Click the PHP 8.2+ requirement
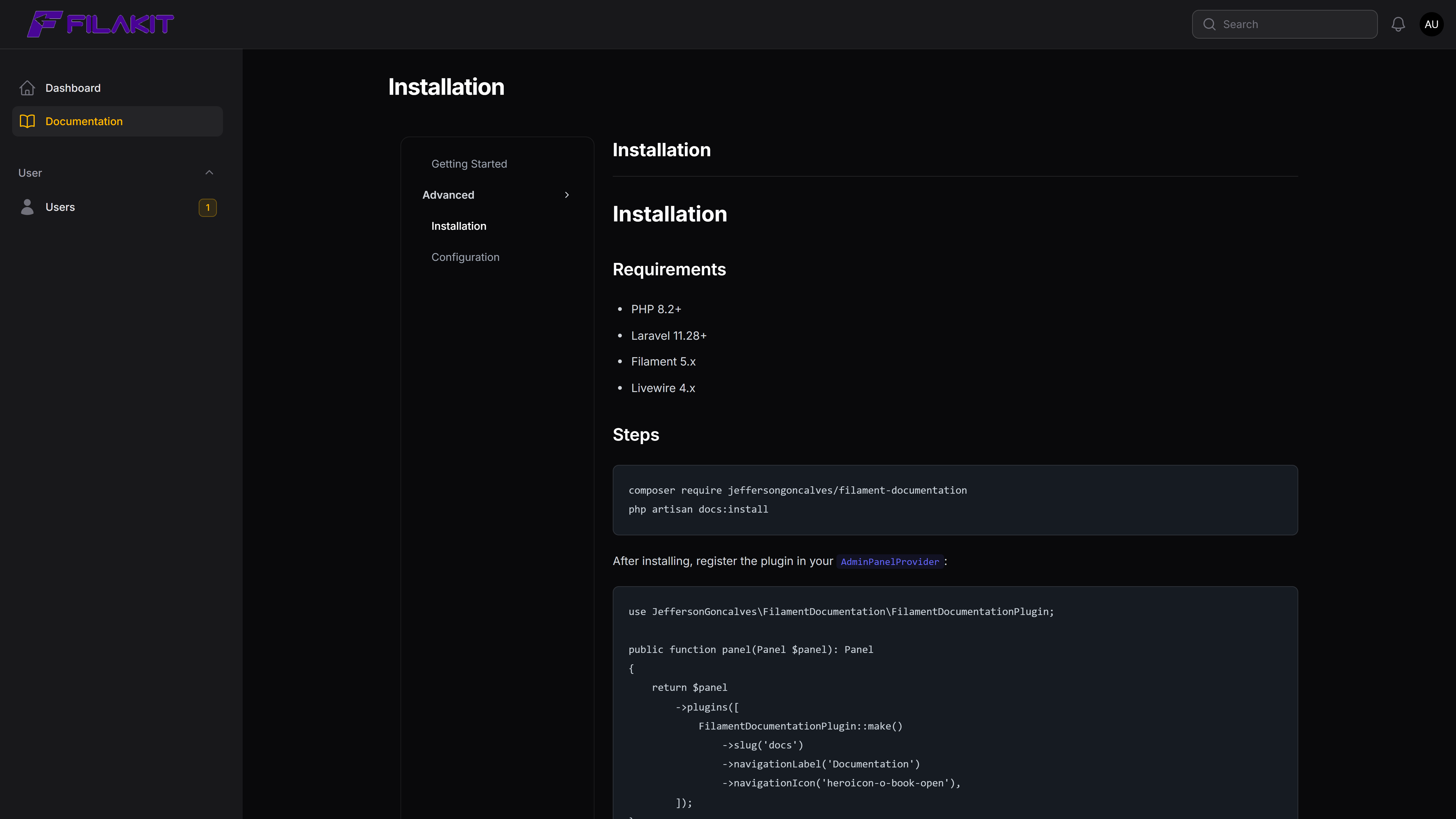Screen dimensions: 1456x819 coord(656,309)
